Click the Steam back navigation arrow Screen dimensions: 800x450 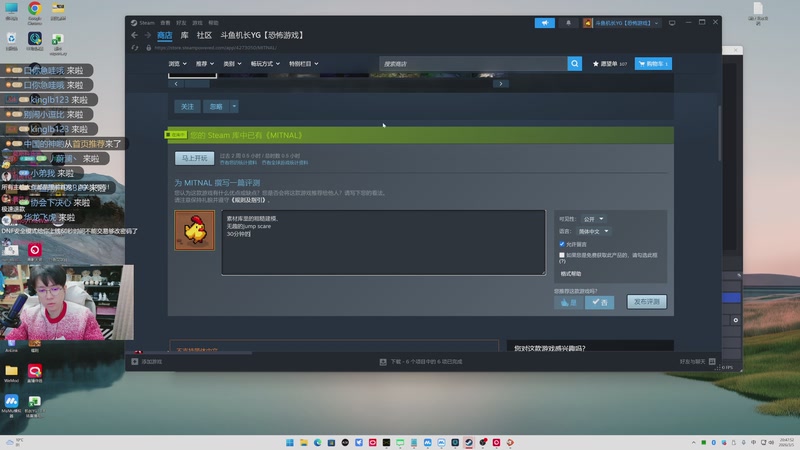tap(134, 35)
